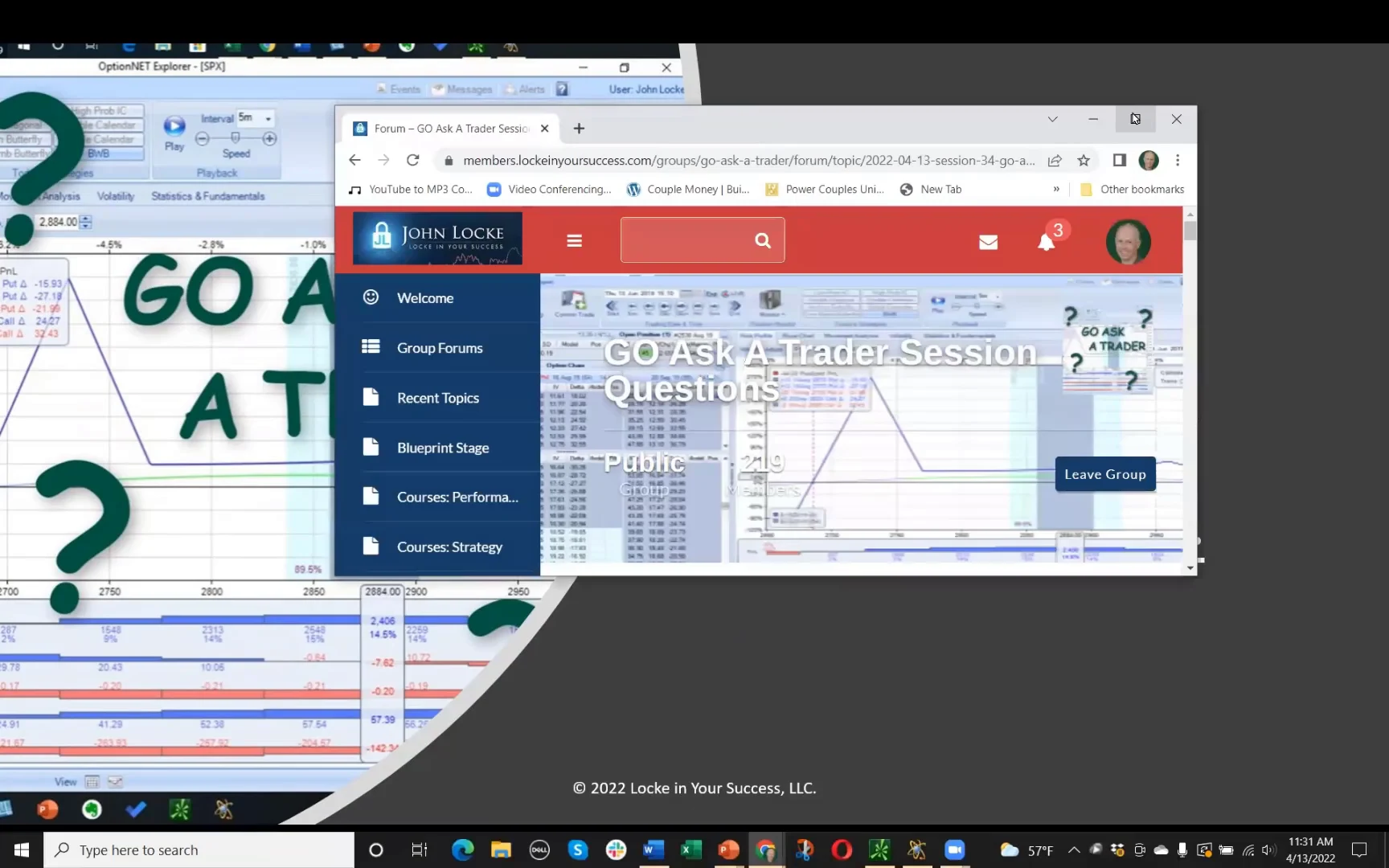Viewport: 1389px width, 868px height.
Task: Click Play in OptionNET Explorer playback
Action: point(174,133)
